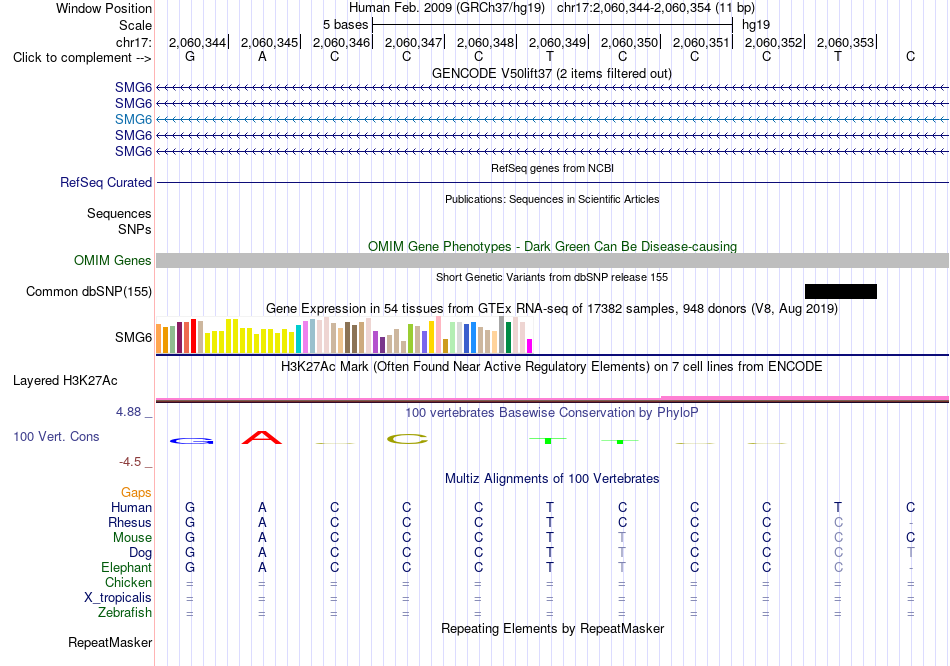Click the magenta last bar in GTEx chart
This screenshot has height=666, width=950.
click(530, 346)
